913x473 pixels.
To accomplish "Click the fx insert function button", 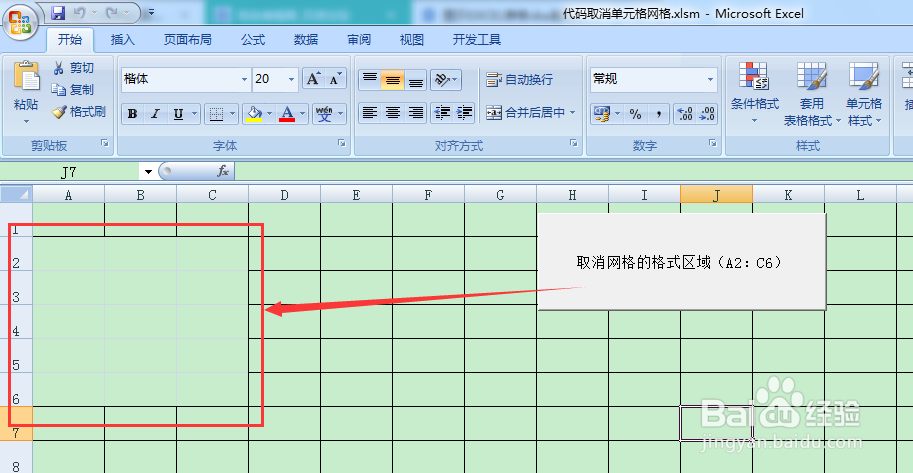I will coord(223,171).
